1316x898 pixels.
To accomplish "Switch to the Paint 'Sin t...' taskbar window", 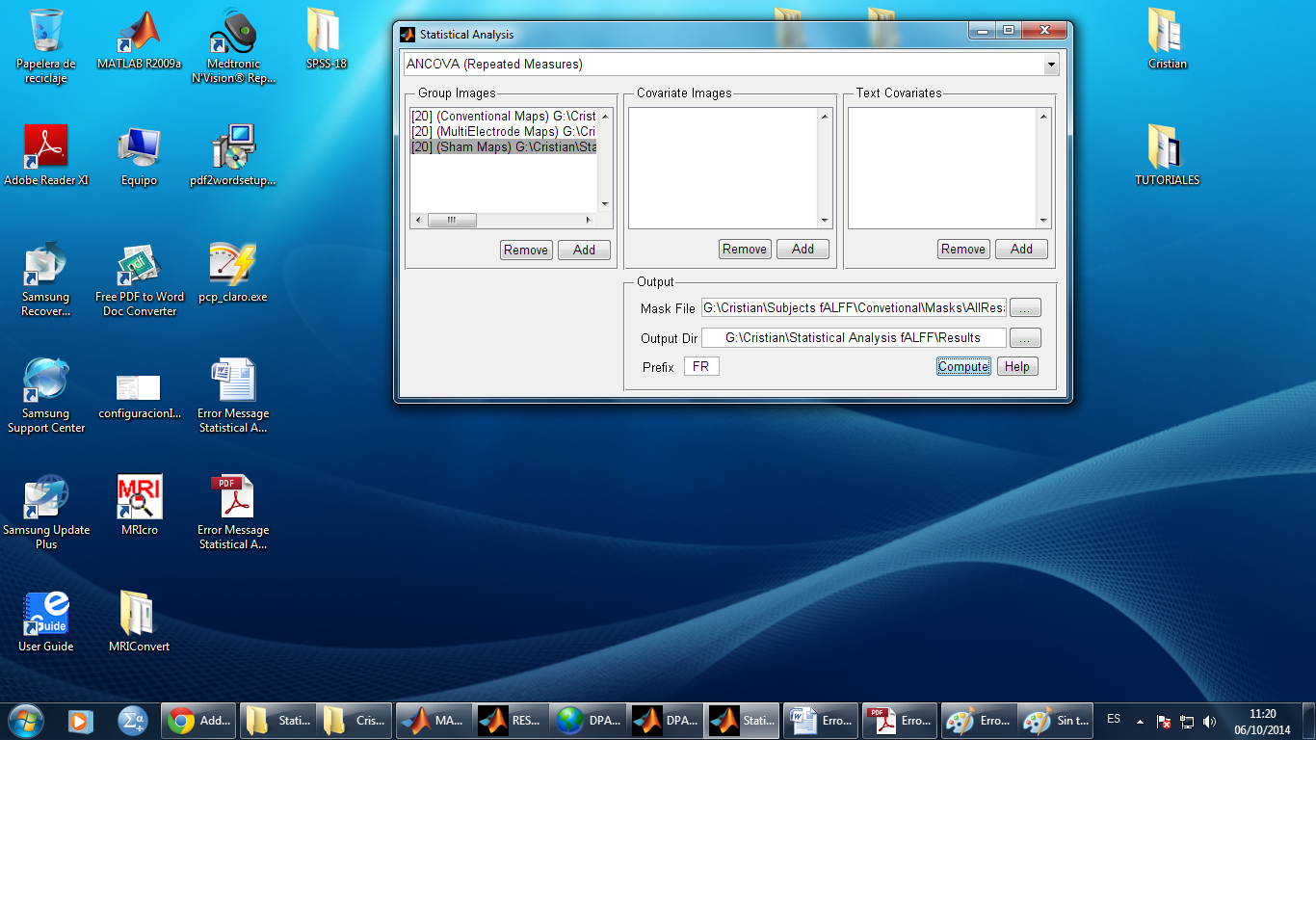I will click(x=1056, y=721).
